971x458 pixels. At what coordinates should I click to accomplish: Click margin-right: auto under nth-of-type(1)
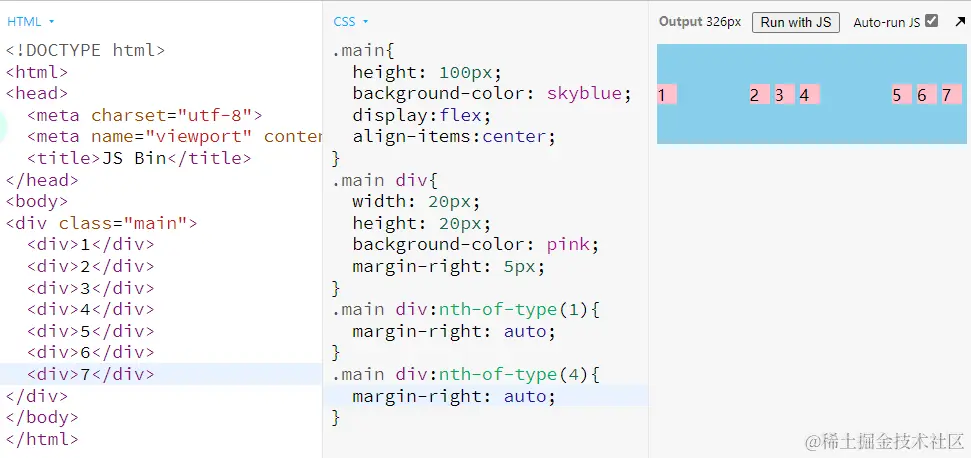click(x=454, y=331)
